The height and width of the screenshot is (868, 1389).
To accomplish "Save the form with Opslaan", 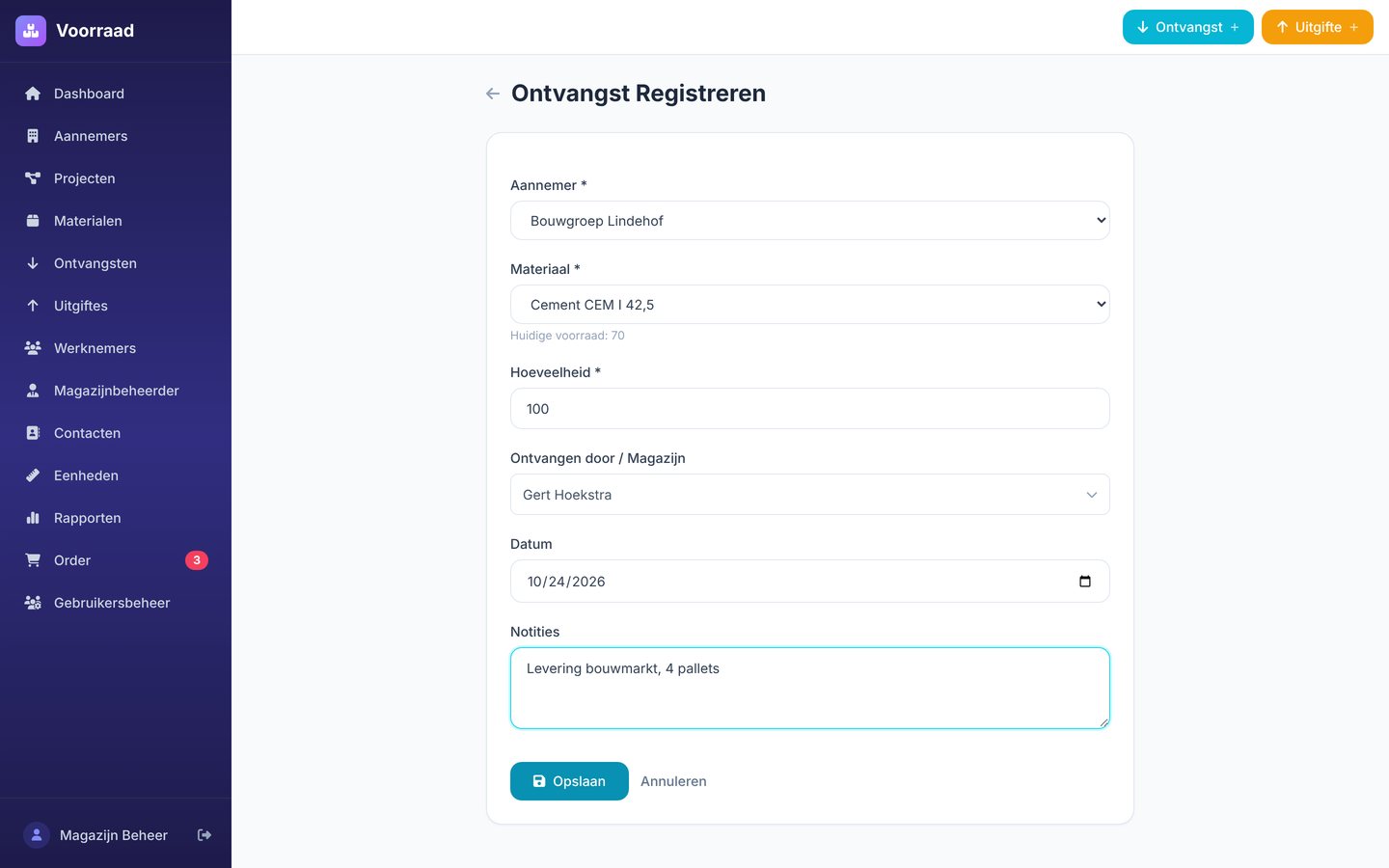I will pyautogui.click(x=569, y=781).
